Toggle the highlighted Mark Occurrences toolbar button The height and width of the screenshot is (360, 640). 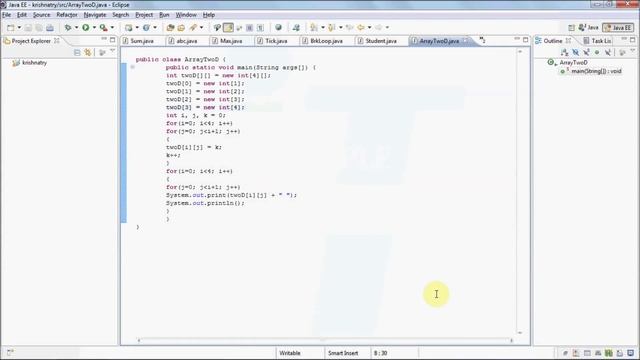tap(228, 28)
